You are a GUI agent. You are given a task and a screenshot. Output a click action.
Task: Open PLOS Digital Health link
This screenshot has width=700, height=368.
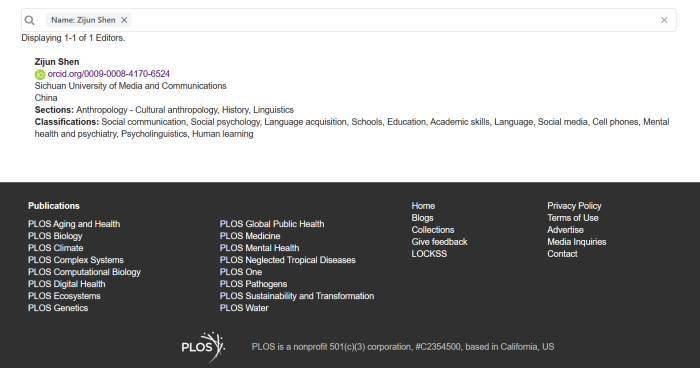(67, 284)
